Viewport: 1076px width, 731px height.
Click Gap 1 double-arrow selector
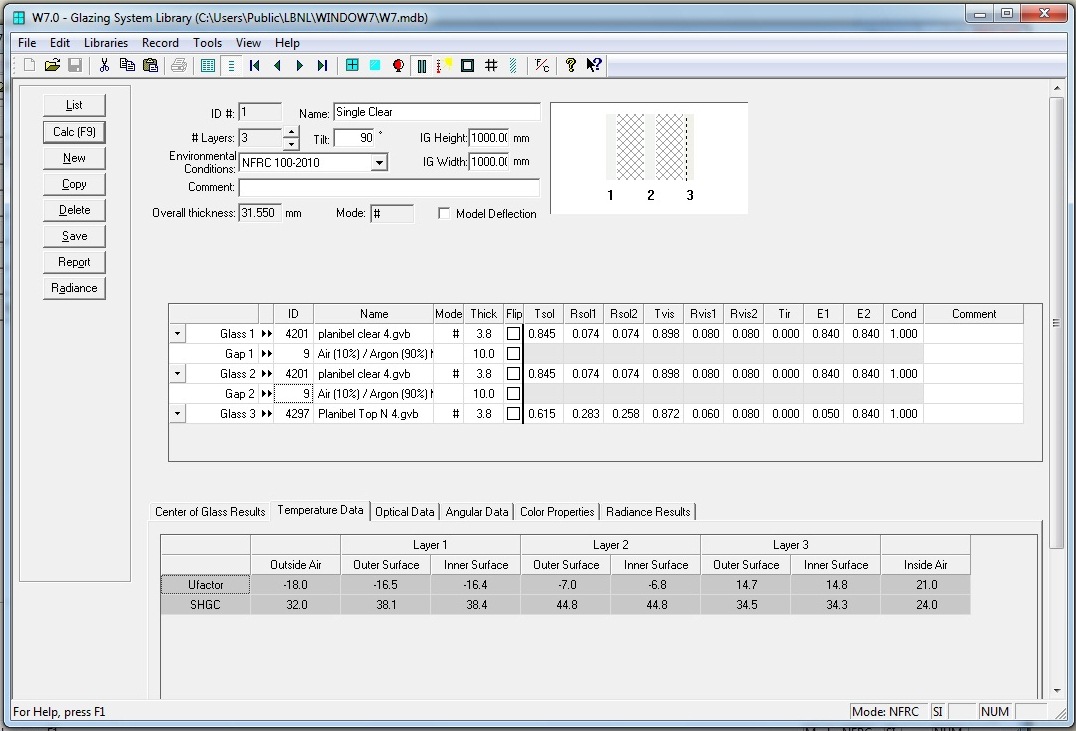click(x=266, y=353)
